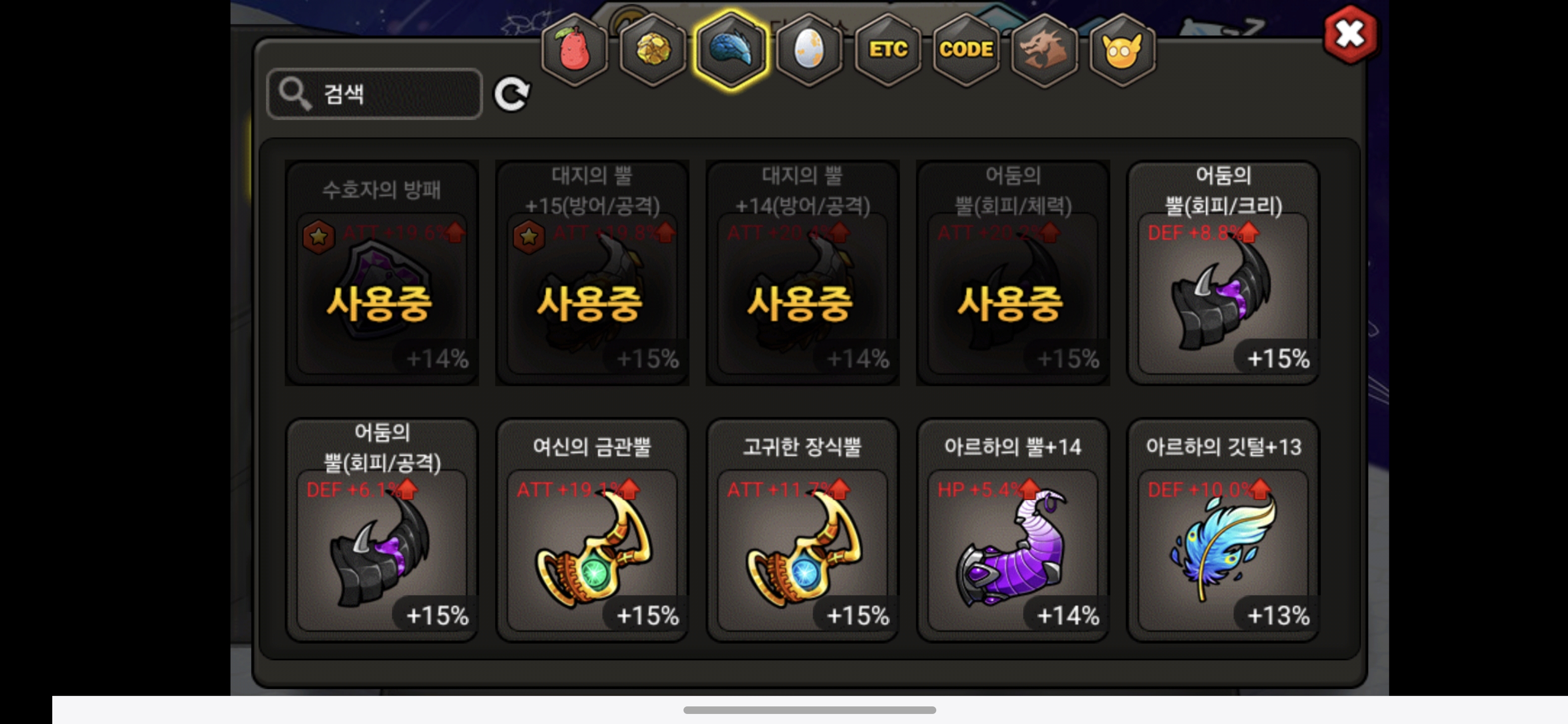Tap equipped 어둠의 뿔(회피/체력) item
1568x724 pixels.
click(1013, 272)
